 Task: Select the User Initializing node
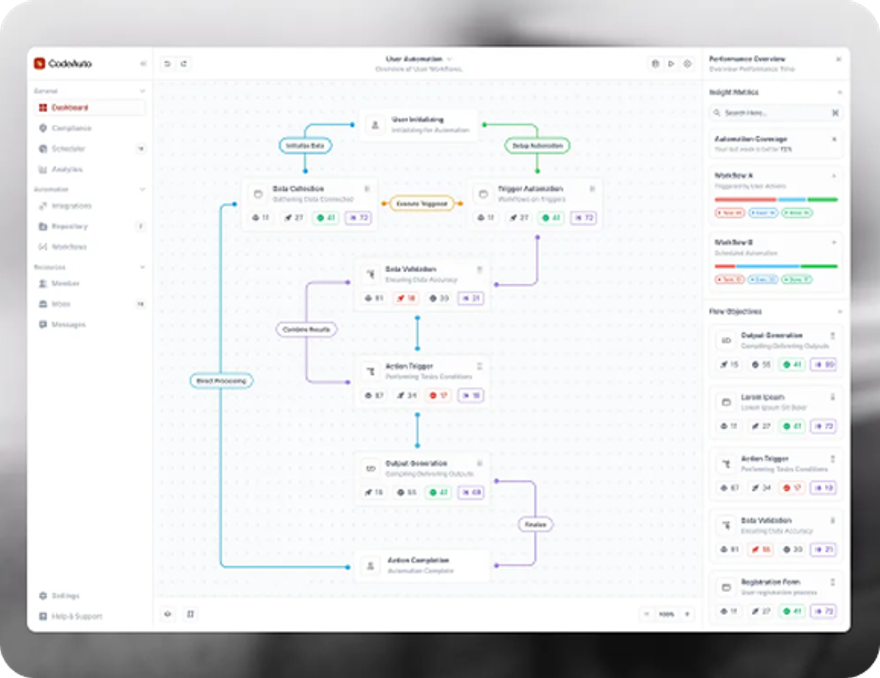tap(418, 125)
